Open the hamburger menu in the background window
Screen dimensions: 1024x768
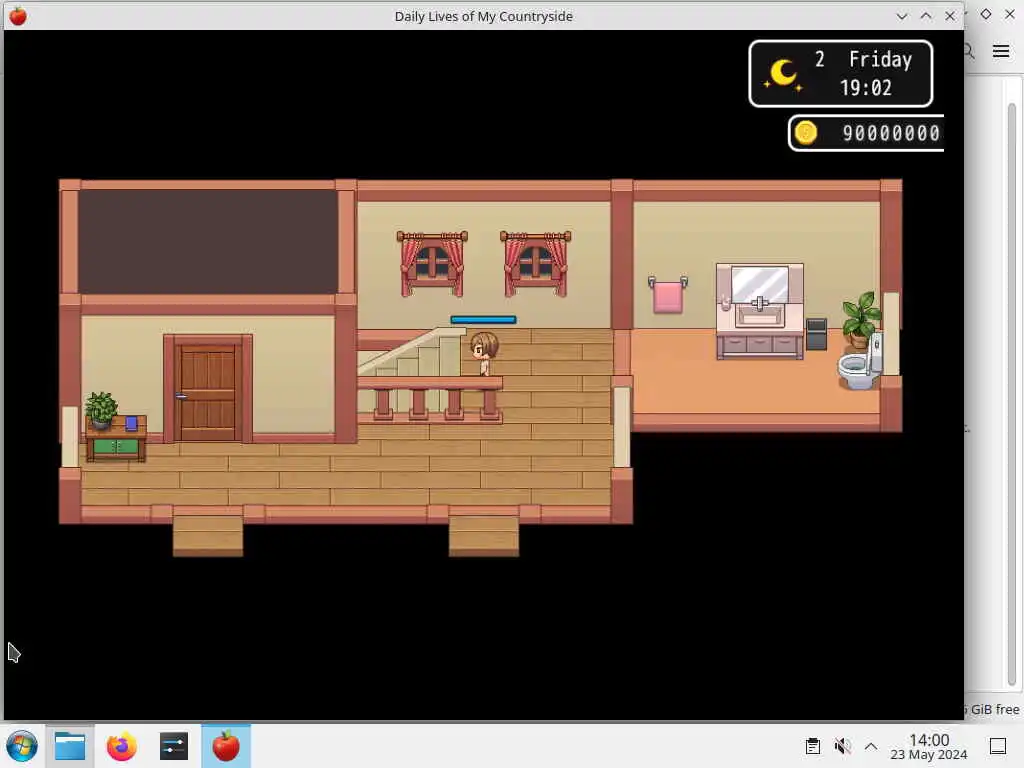pos(1001,51)
